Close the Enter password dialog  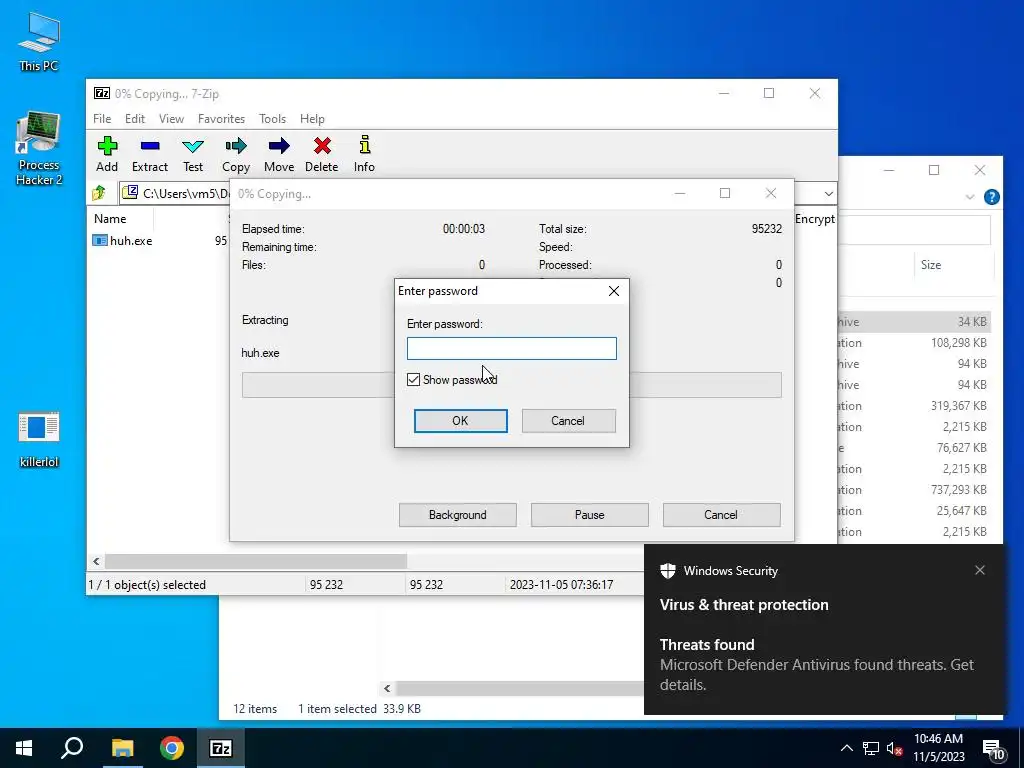point(614,291)
